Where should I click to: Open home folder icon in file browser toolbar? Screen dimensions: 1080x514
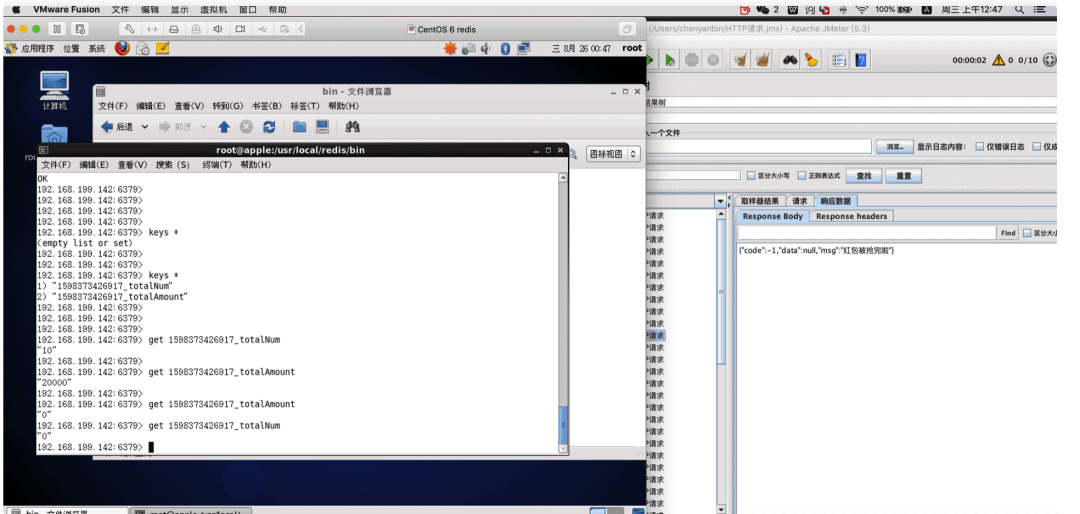(299, 127)
